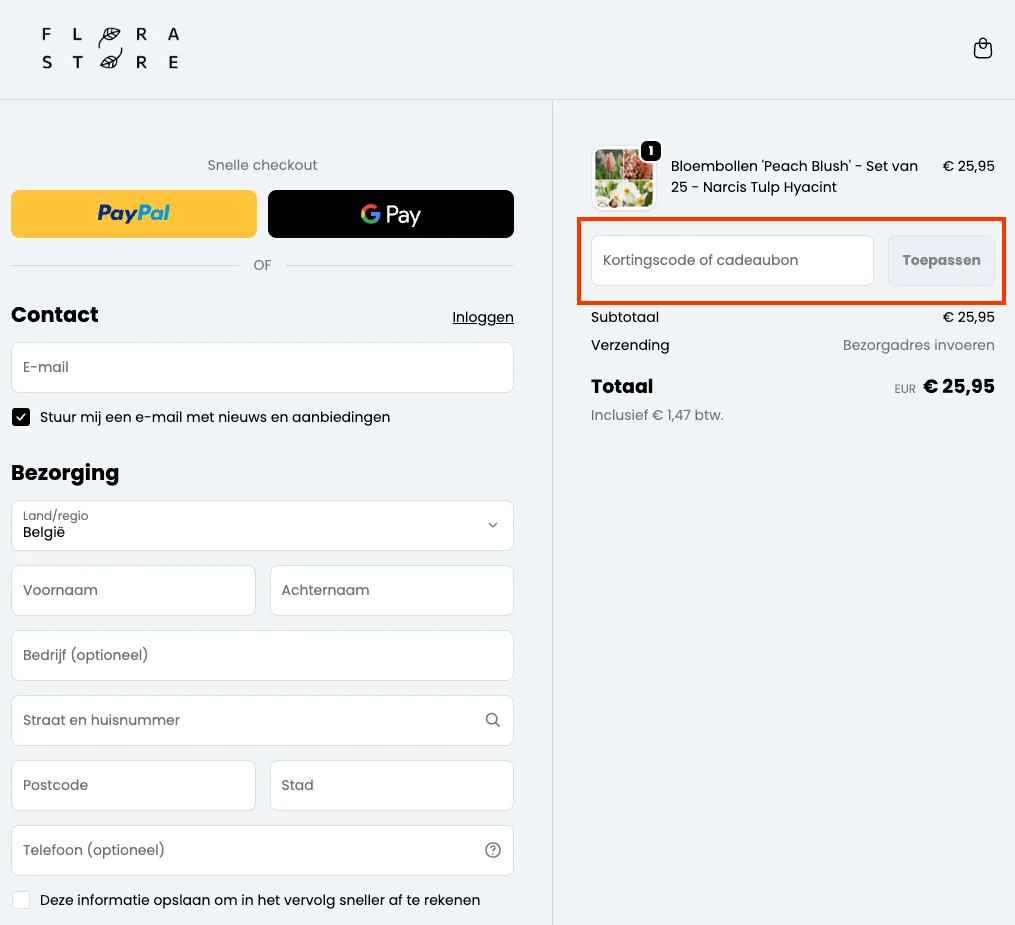
Task: Select the Voornaam text field
Action: point(133,590)
